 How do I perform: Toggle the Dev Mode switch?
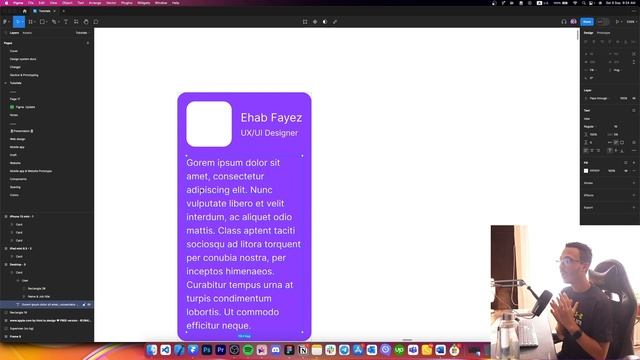(x=602, y=22)
